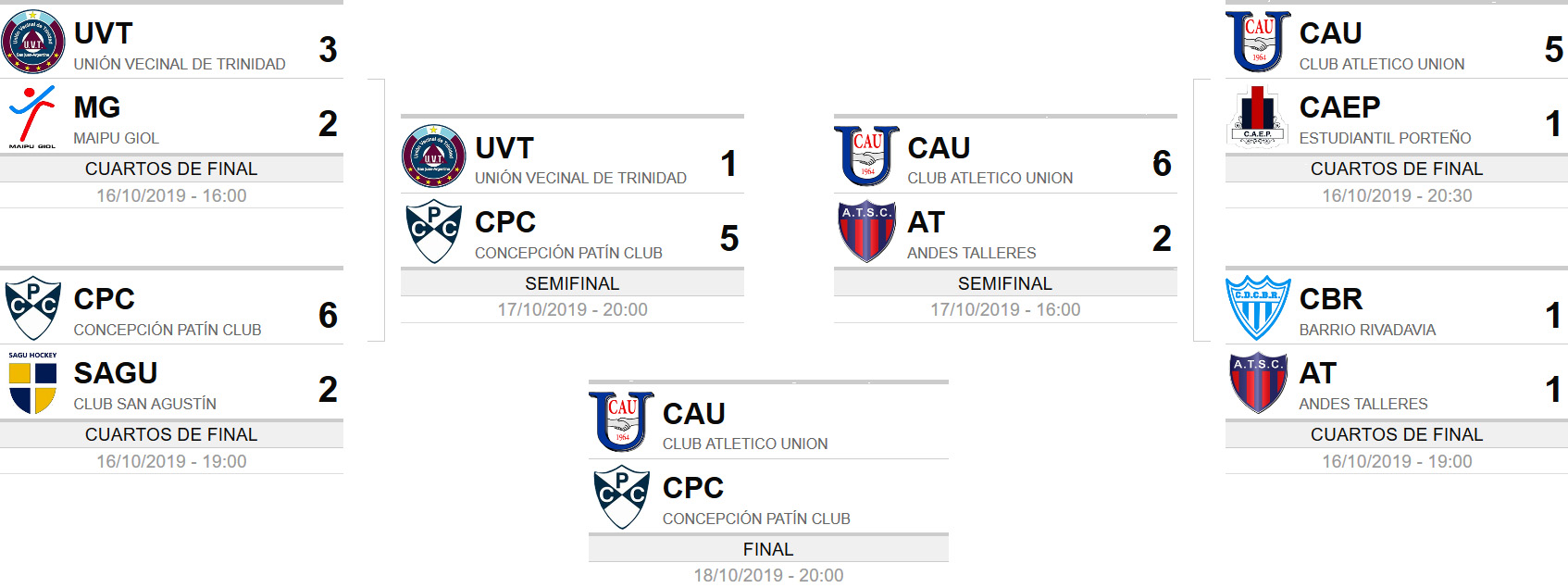
Task: Select the UNIÓN VECINAL DE TRINIDAD quarterfinal name
Action: click(180, 64)
